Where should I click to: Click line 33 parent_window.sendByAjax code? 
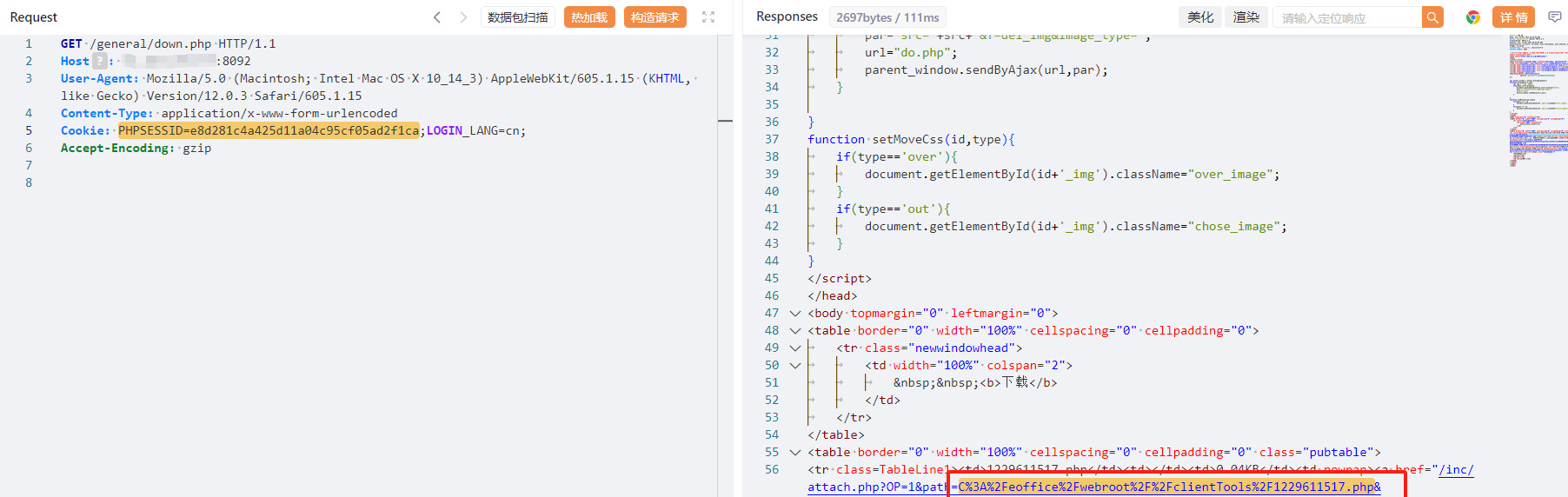click(x=986, y=70)
